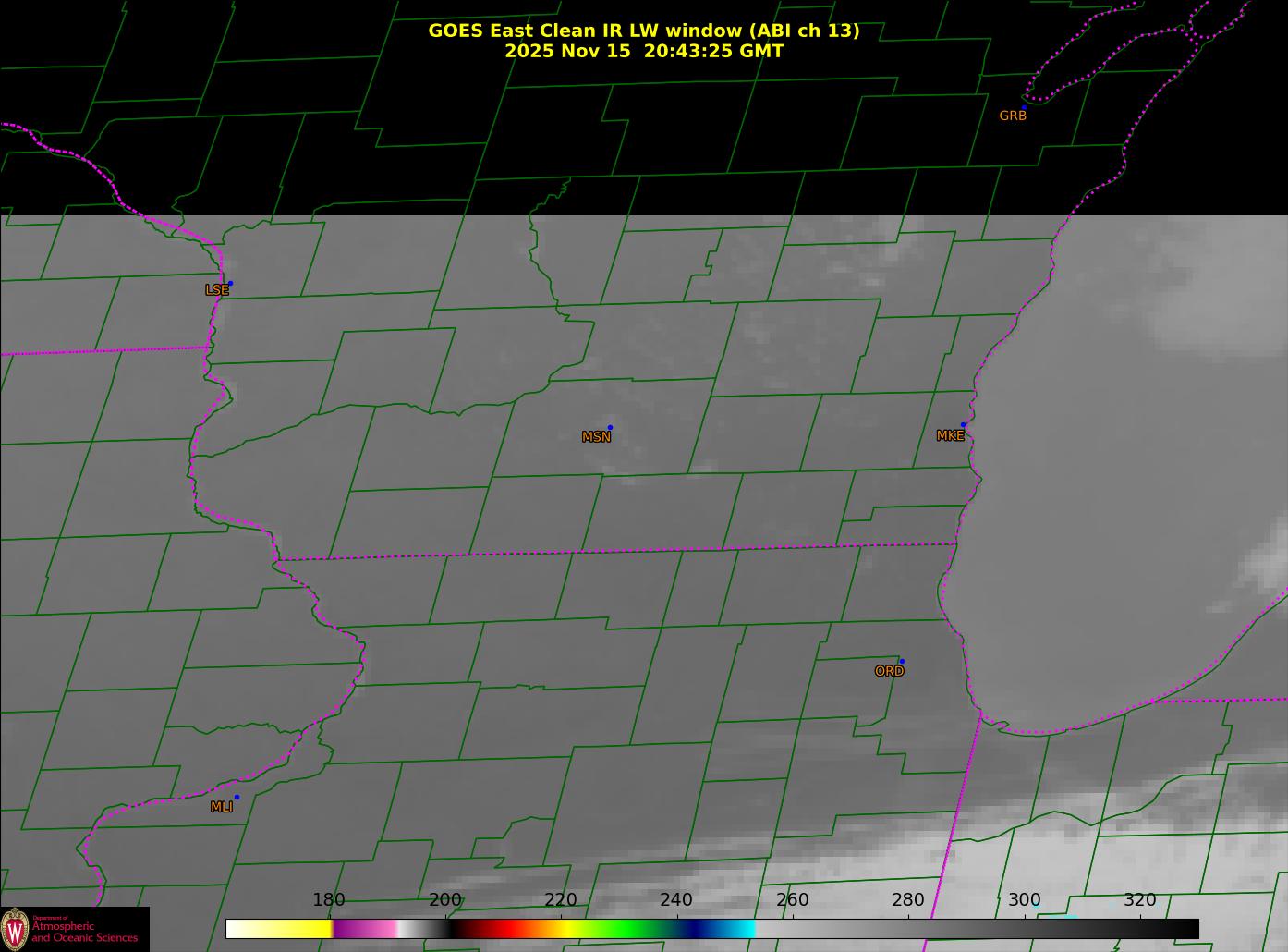Click the Atmospheric and Oceanic Sciences text
Screen dimensions: 1288x952
[85, 932]
